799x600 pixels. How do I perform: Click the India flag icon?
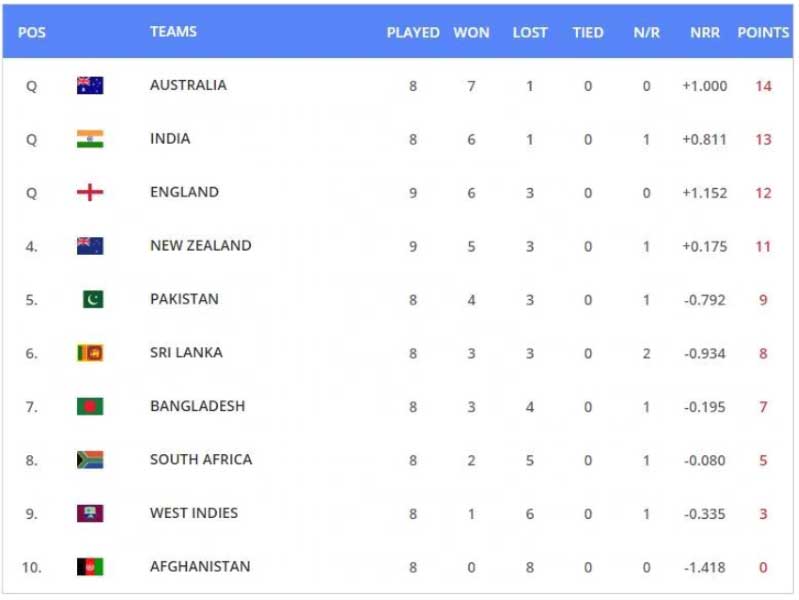[90, 139]
